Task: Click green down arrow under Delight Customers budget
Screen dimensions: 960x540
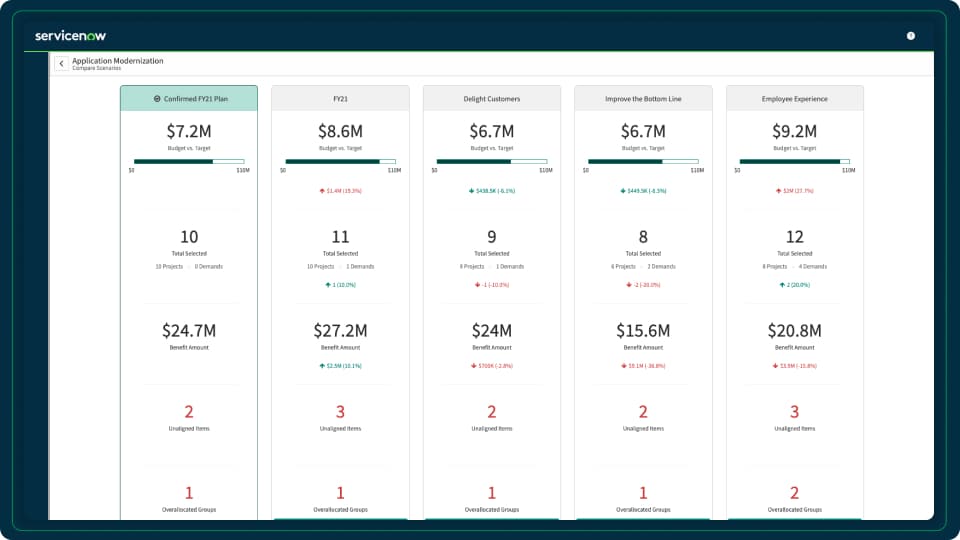Action: click(x=471, y=191)
